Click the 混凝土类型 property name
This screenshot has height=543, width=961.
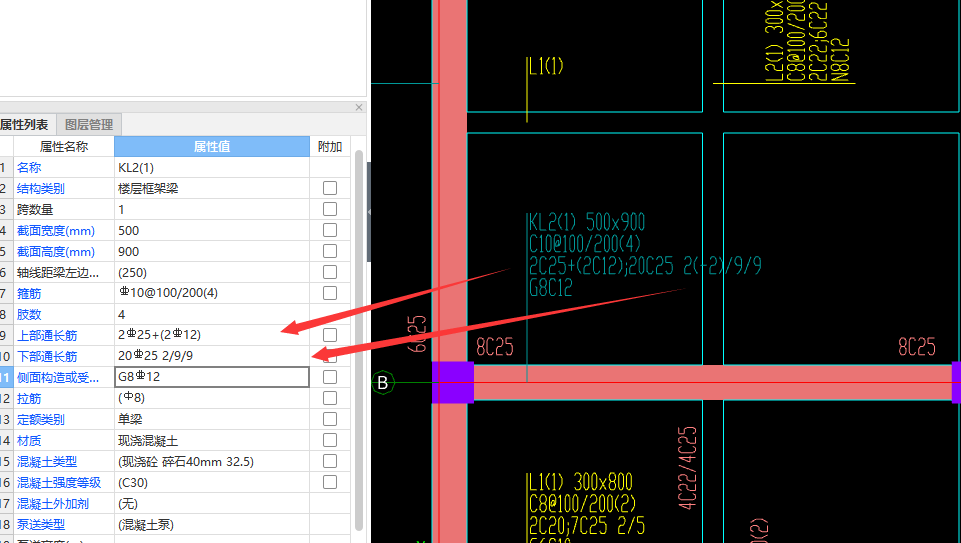tap(47, 461)
